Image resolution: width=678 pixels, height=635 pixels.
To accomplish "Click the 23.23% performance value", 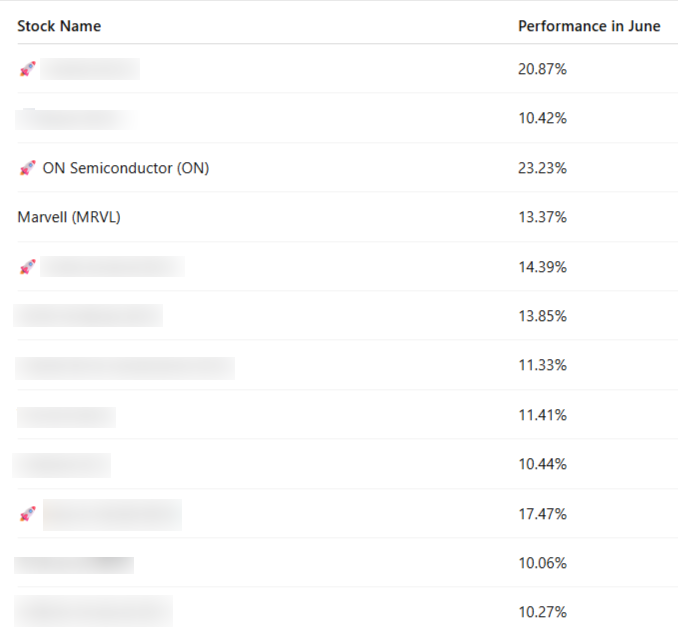I will pyautogui.click(x=542, y=168).
